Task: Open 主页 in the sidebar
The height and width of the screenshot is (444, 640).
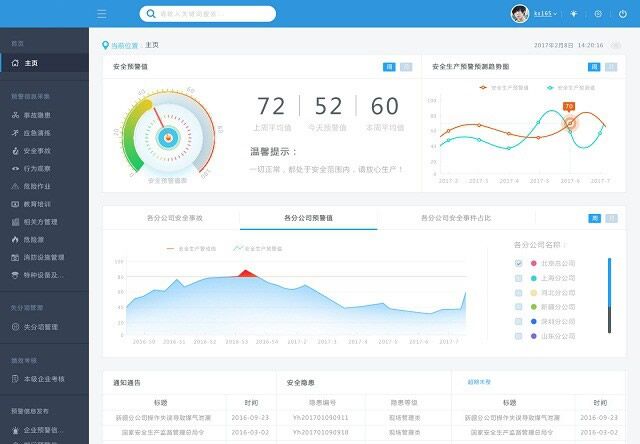Action: (x=44, y=63)
